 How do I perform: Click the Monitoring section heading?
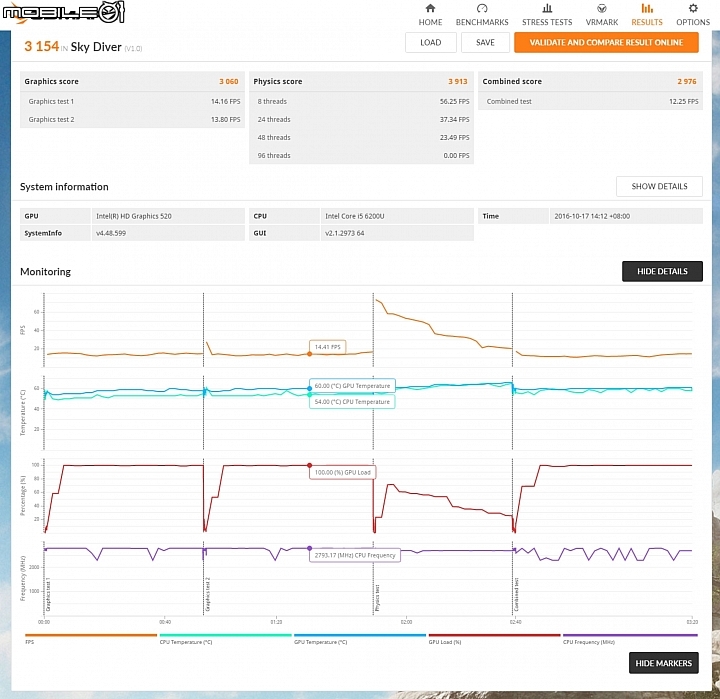[x=45, y=271]
